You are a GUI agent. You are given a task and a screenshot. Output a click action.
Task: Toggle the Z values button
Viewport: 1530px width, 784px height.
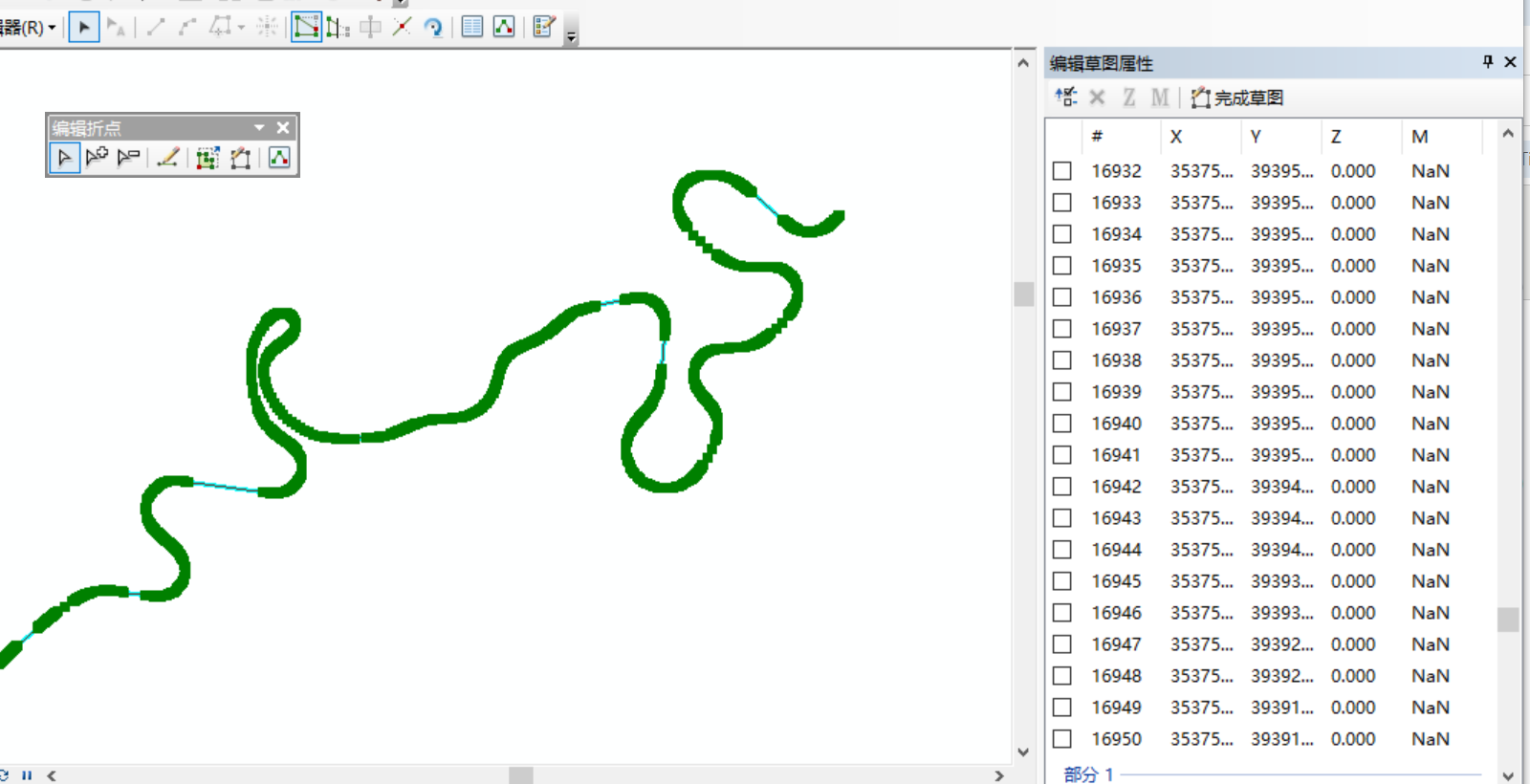point(1129,97)
